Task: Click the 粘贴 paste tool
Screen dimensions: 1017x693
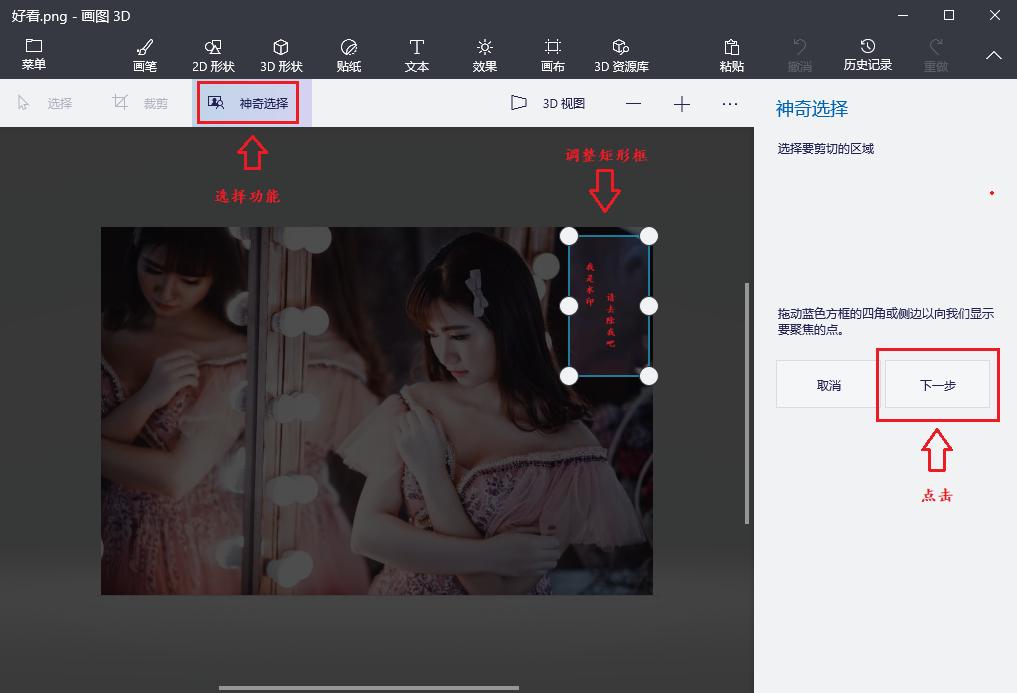Action: (x=732, y=53)
